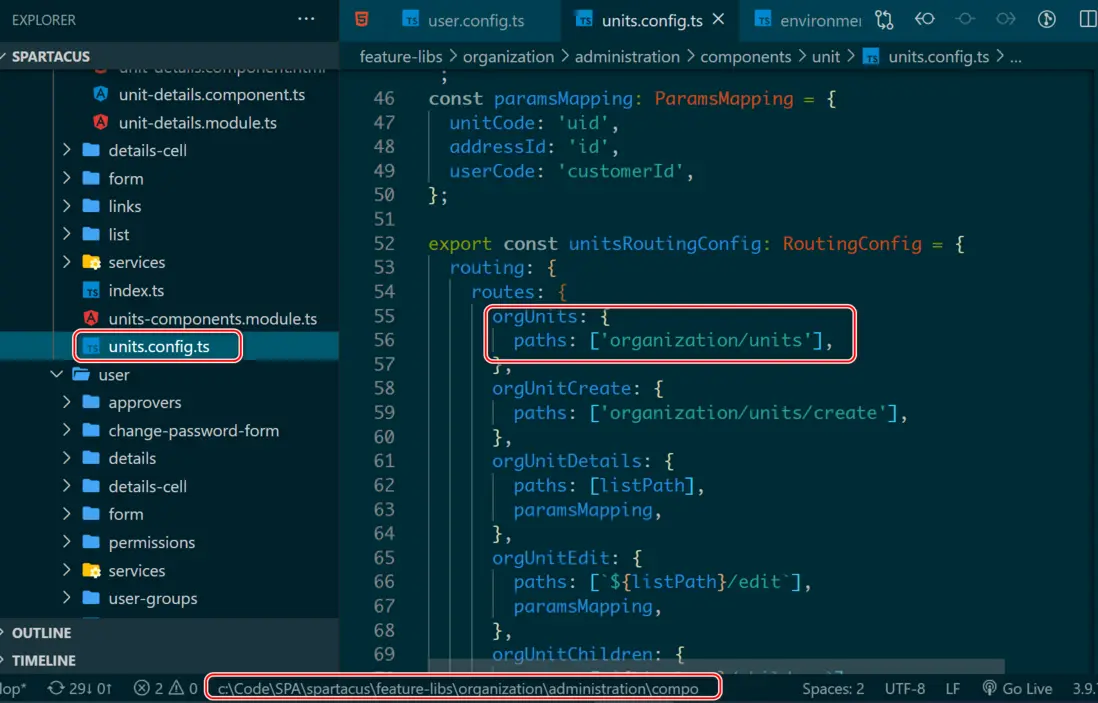Click the left arrow go-to-previous-change icon

click(924, 19)
